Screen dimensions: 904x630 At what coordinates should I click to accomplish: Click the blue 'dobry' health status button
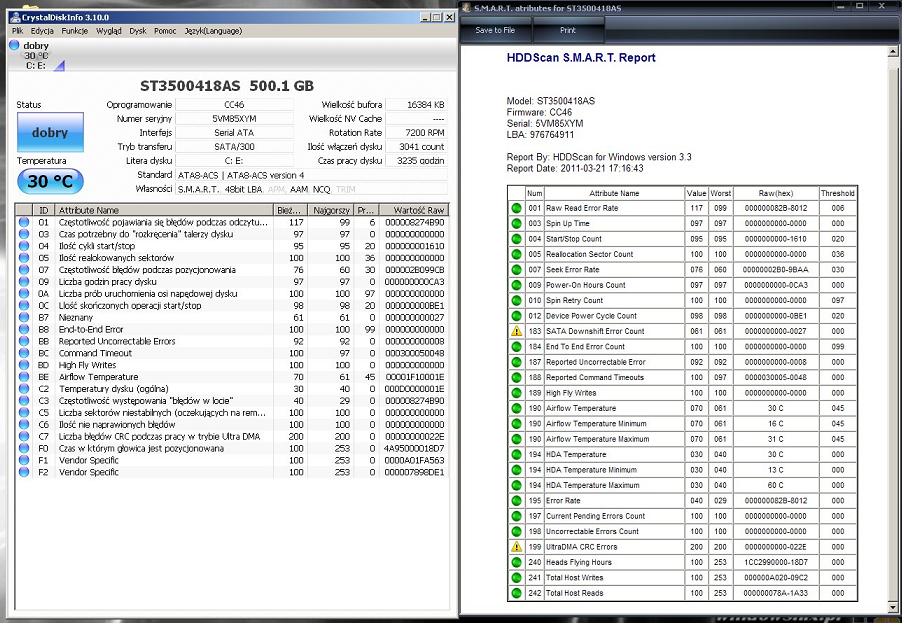50,132
